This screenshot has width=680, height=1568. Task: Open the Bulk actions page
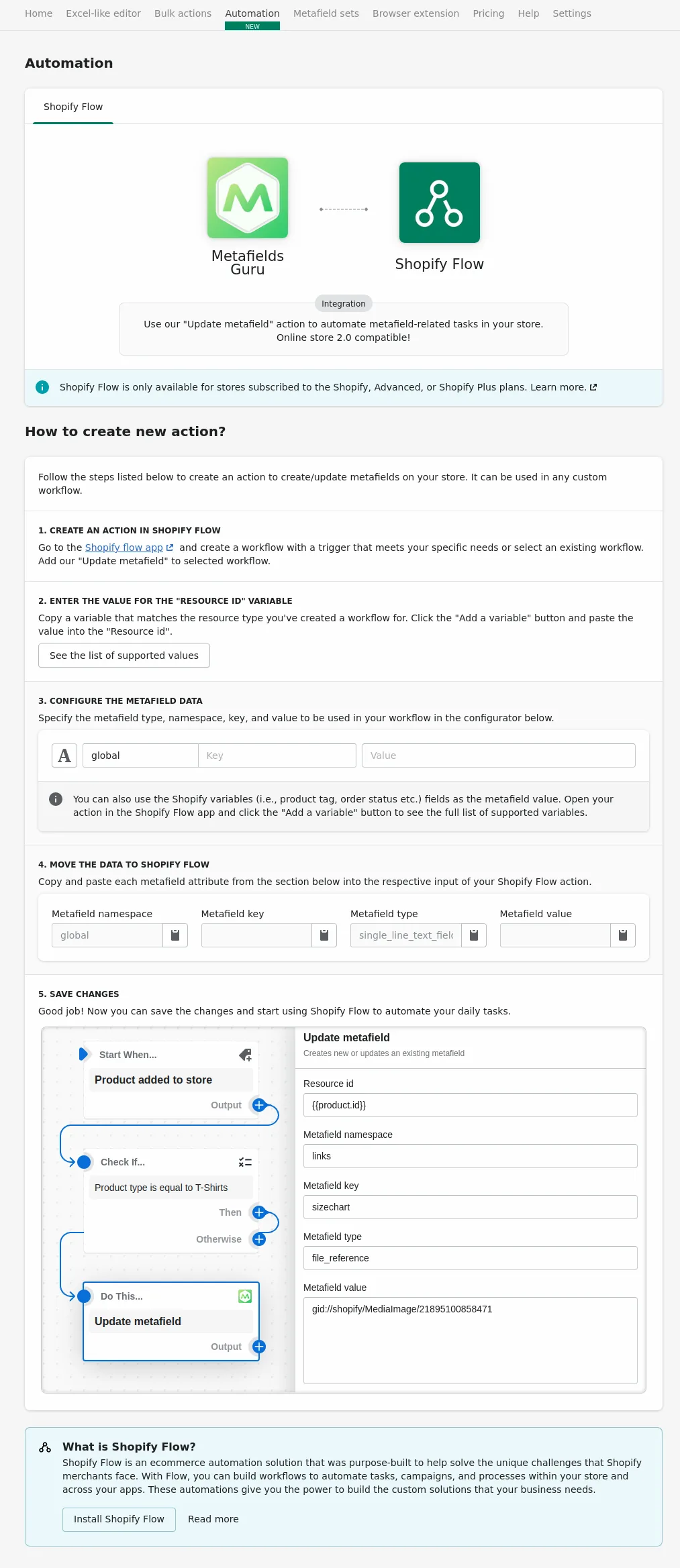(x=183, y=13)
